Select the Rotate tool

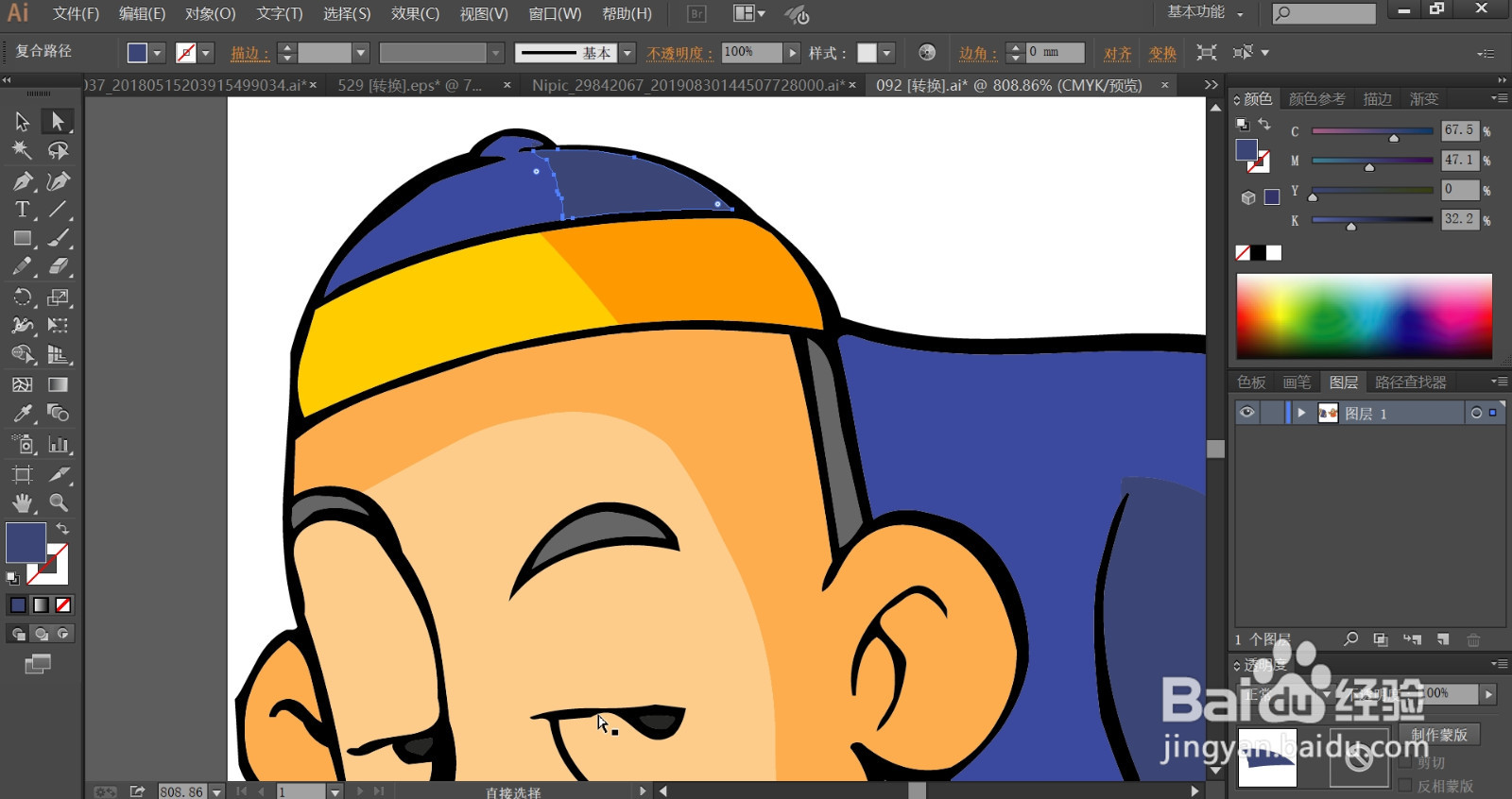coord(22,297)
